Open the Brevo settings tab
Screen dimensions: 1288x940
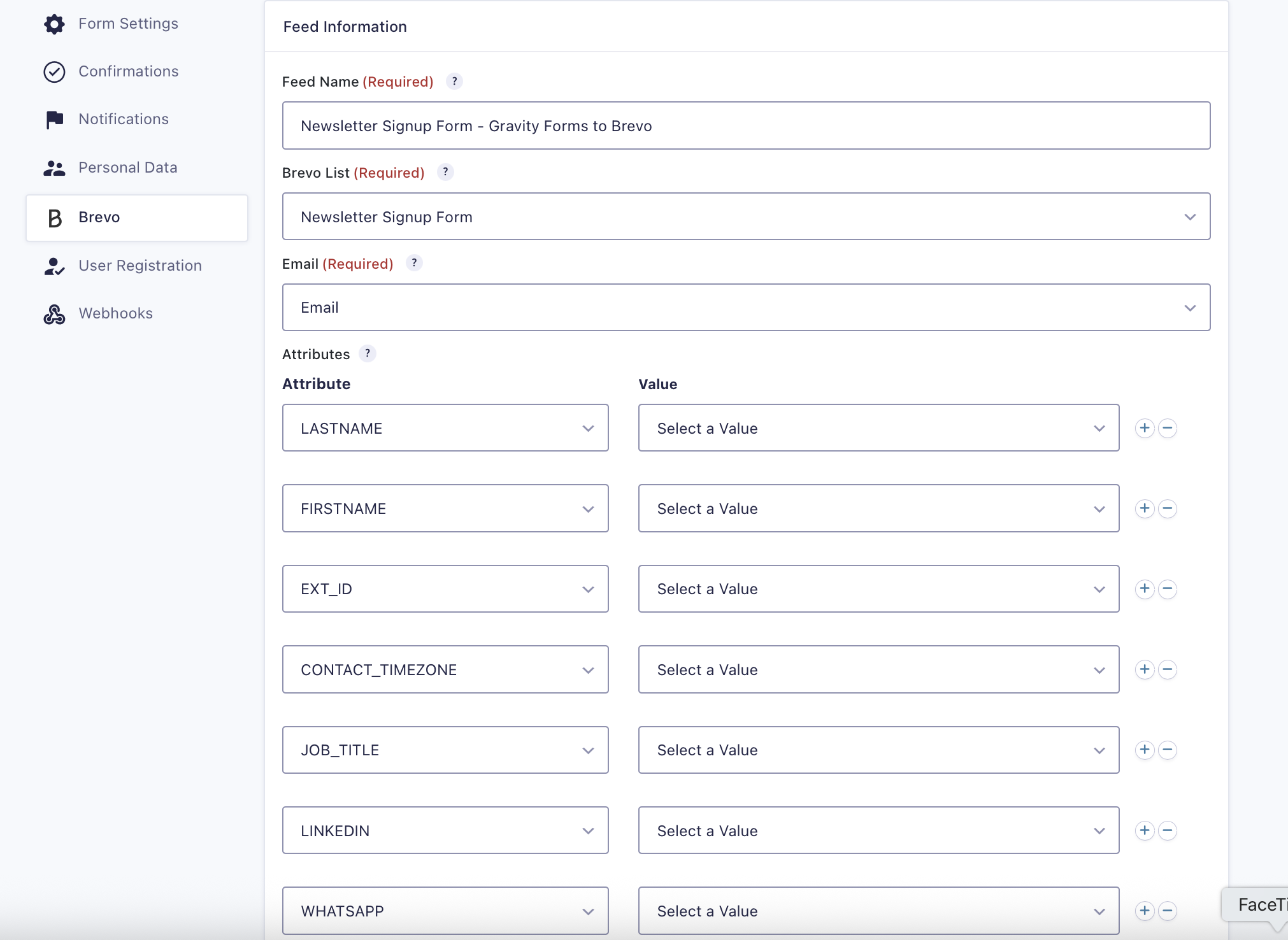click(x=137, y=218)
